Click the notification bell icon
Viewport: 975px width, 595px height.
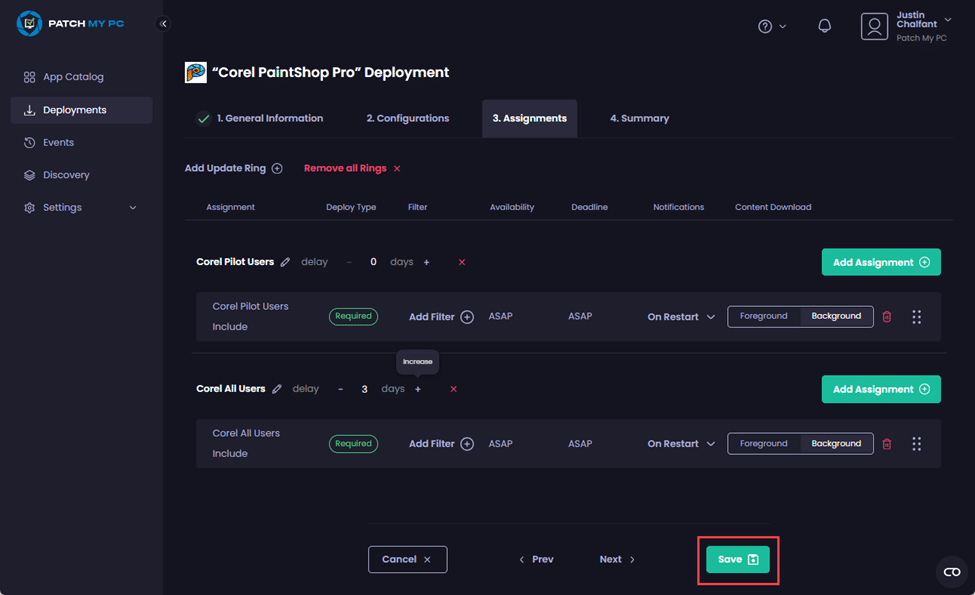tap(824, 26)
